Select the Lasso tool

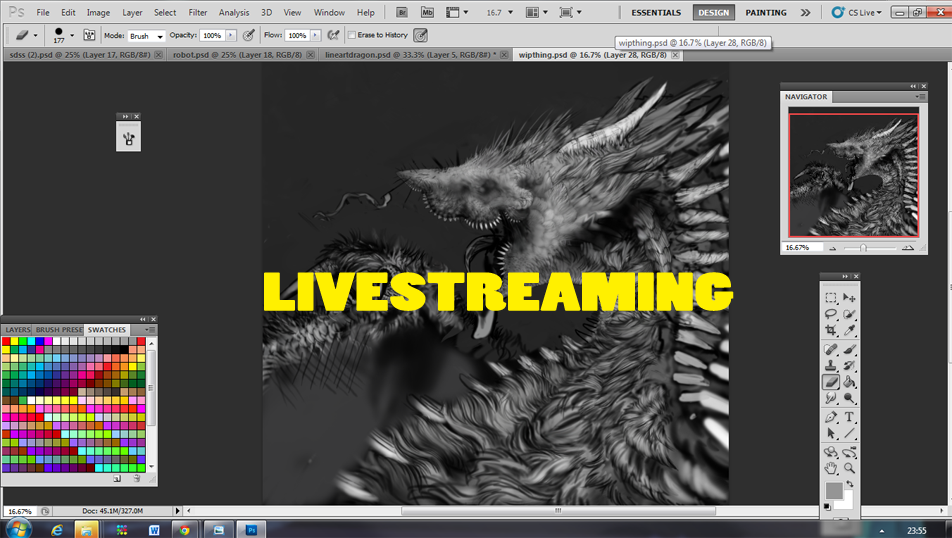tap(830, 314)
